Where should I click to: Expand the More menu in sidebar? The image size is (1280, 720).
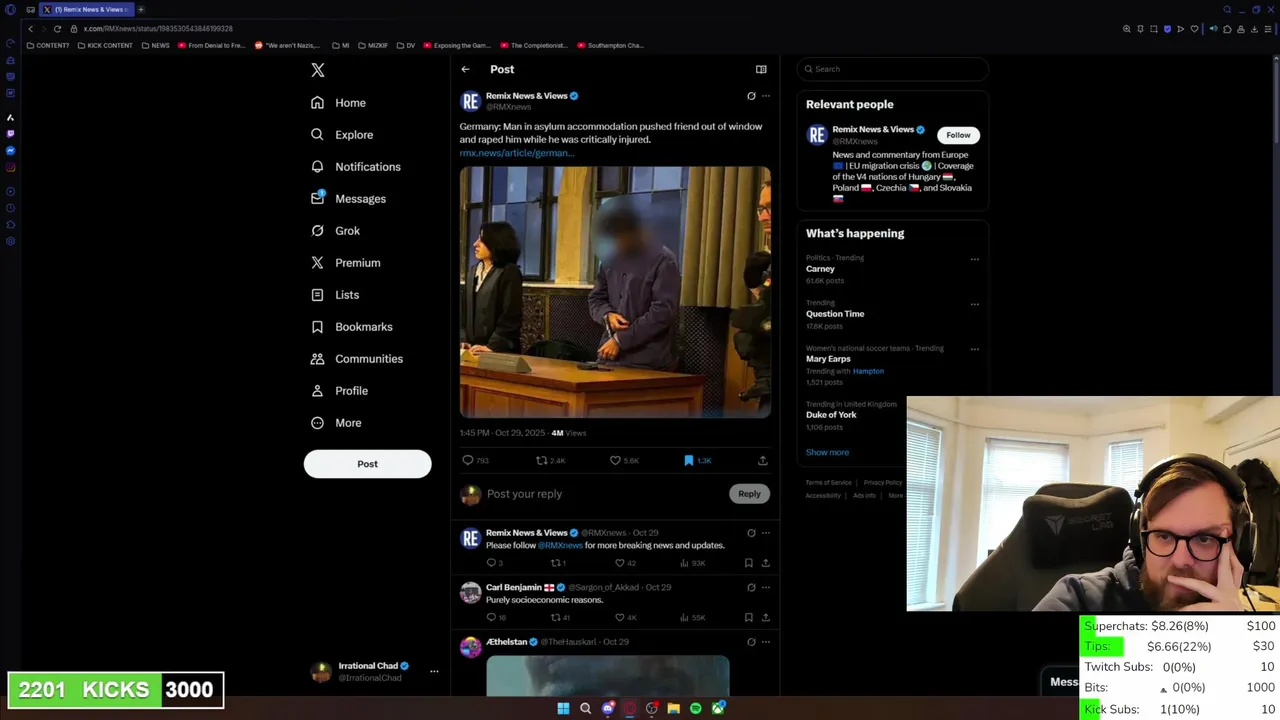coord(336,423)
